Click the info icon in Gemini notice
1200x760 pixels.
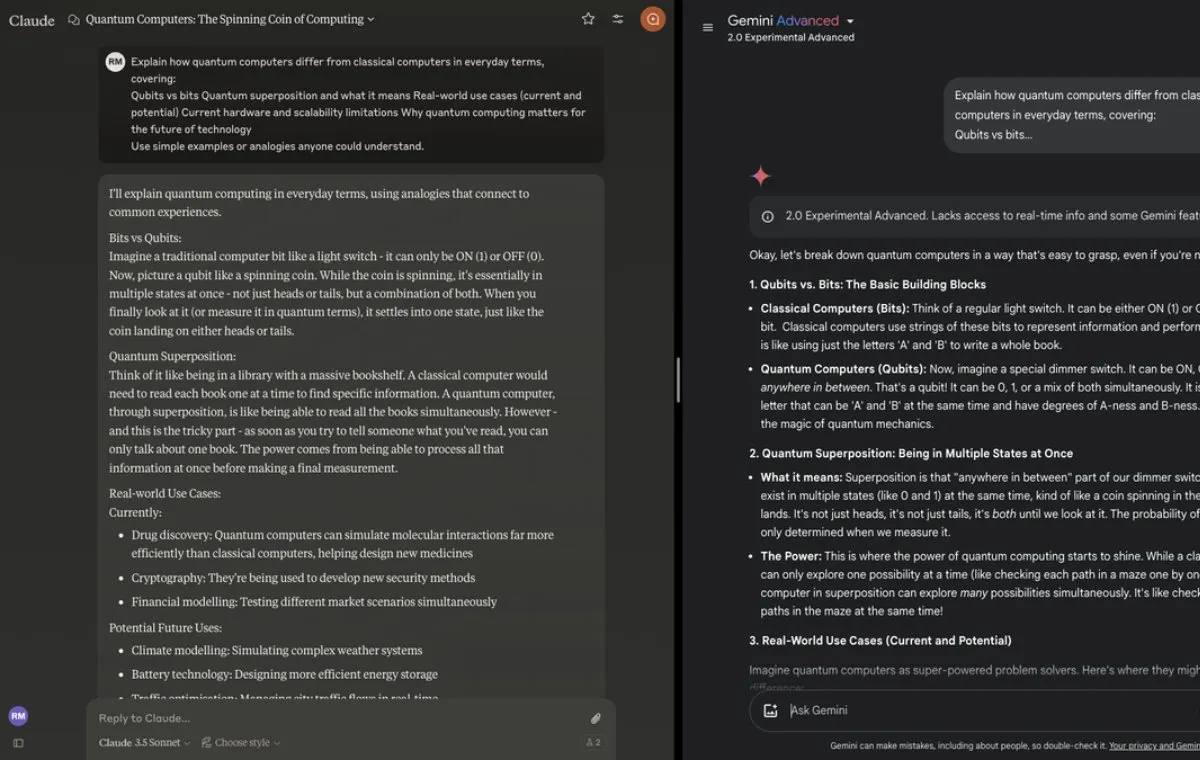click(x=767, y=216)
